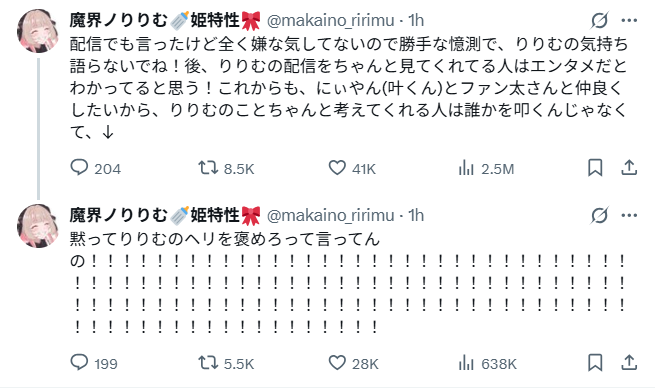Viewport: 655px width, 391px height.
Task: Like the second tweet with 28K likes
Action: tap(353, 363)
